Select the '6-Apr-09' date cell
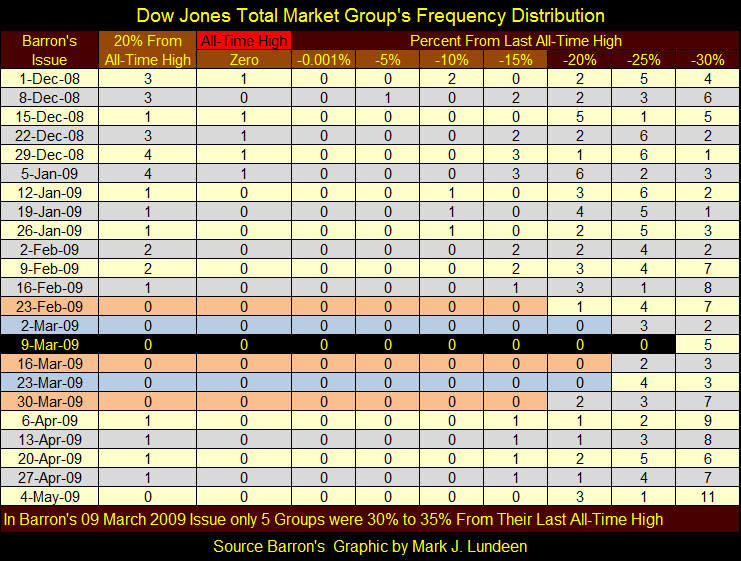The width and height of the screenshot is (741, 561). 50,421
